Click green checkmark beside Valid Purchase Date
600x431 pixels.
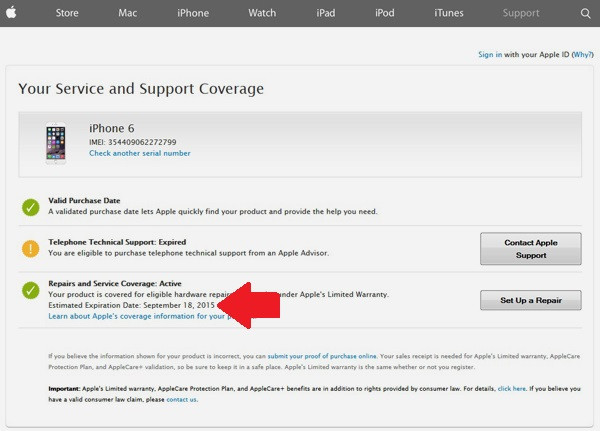31,207
